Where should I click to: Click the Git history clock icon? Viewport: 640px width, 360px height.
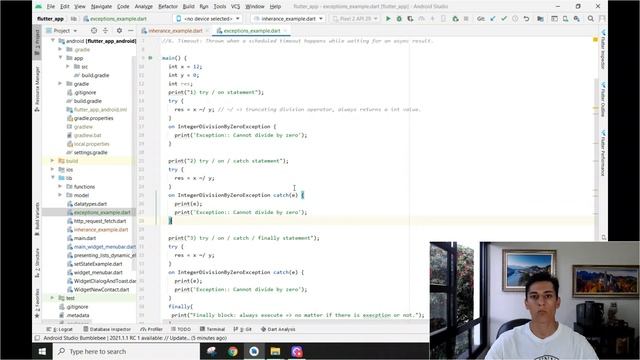(515, 19)
